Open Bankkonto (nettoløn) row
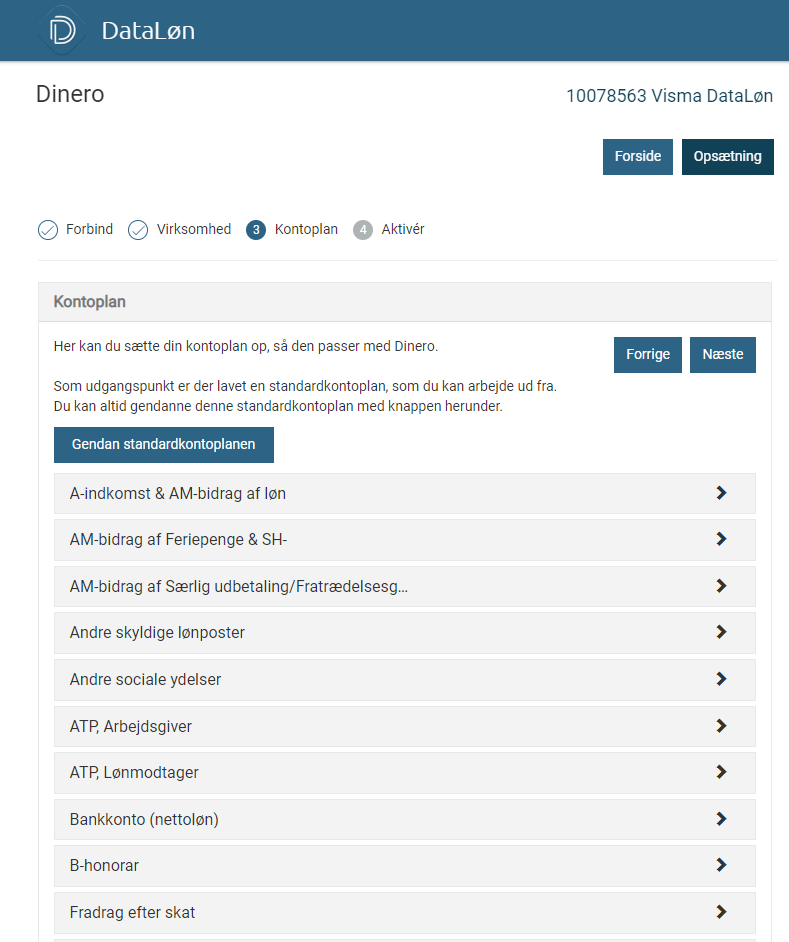 [404, 819]
